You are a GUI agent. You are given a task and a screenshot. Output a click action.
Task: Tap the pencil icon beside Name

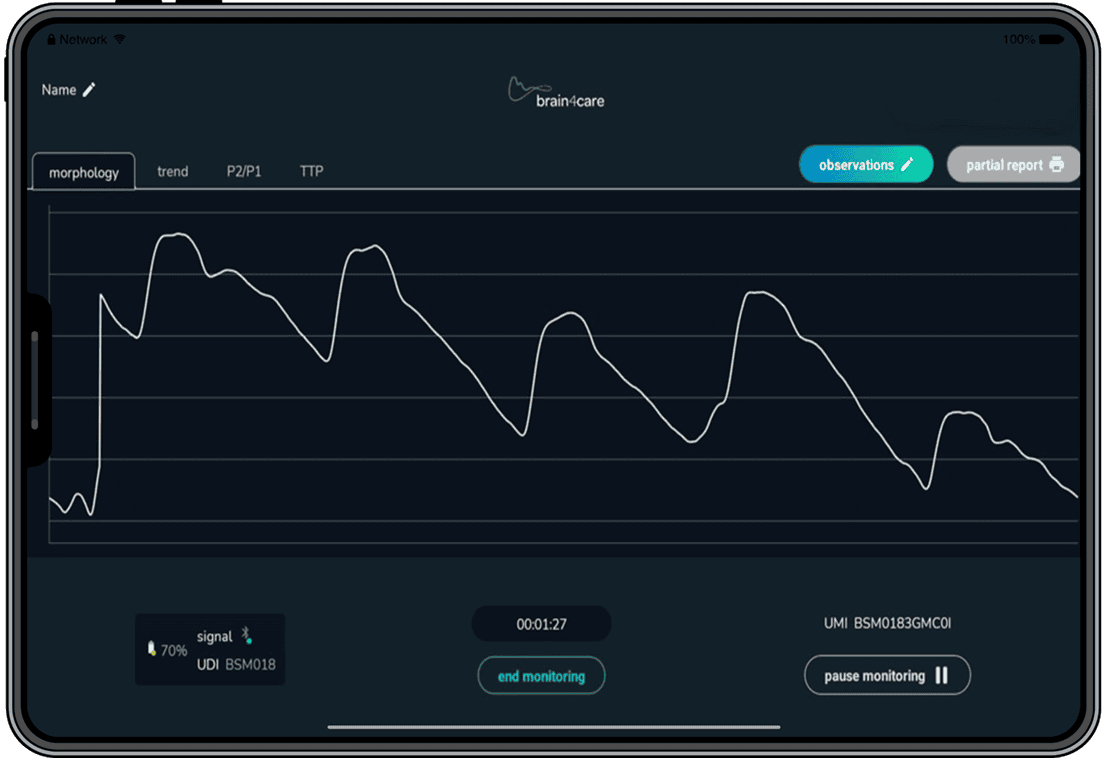[x=89, y=90]
